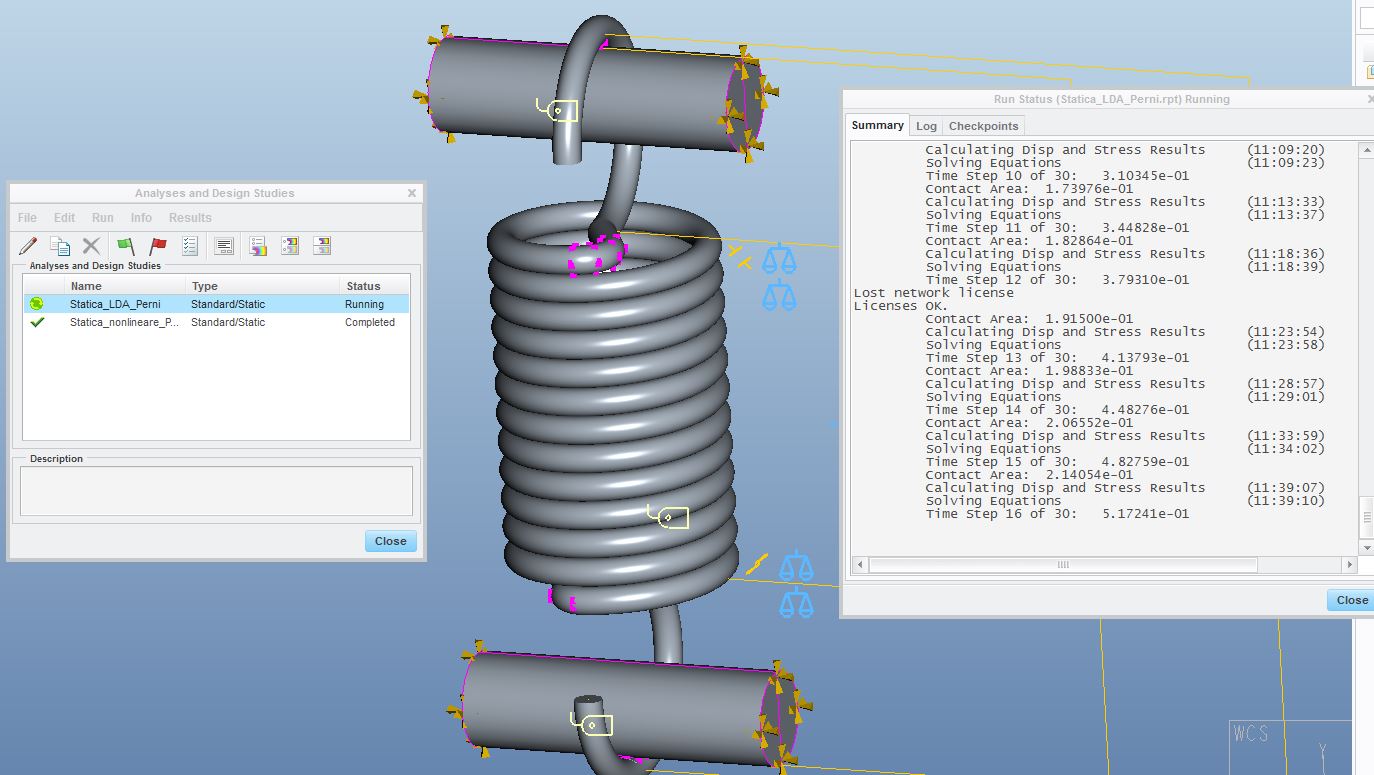The image size is (1374, 775).
Task: Edit the selected analysis definition
Action: [x=28, y=245]
